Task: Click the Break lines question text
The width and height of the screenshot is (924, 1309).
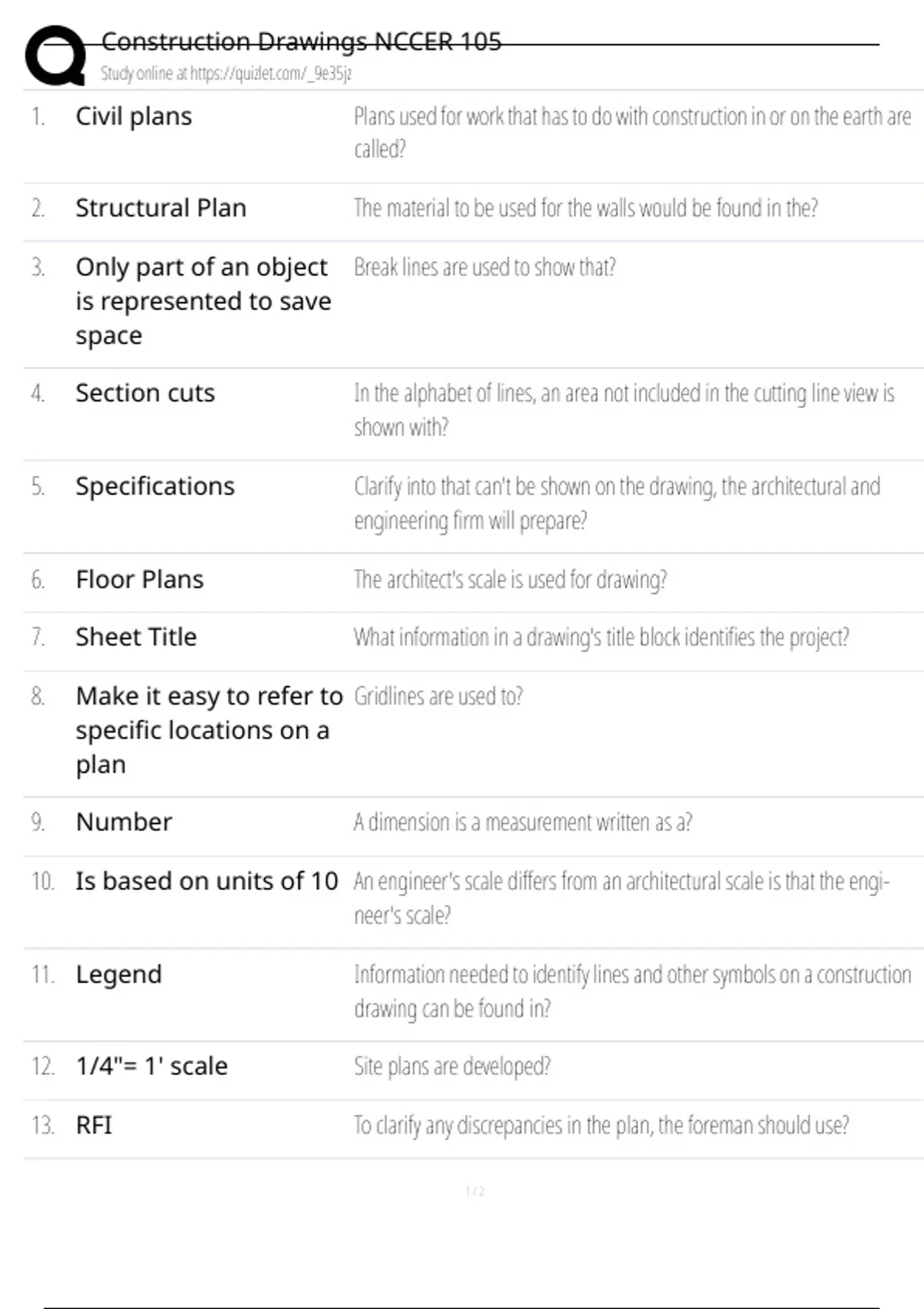Action: click(x=484, y=267)
